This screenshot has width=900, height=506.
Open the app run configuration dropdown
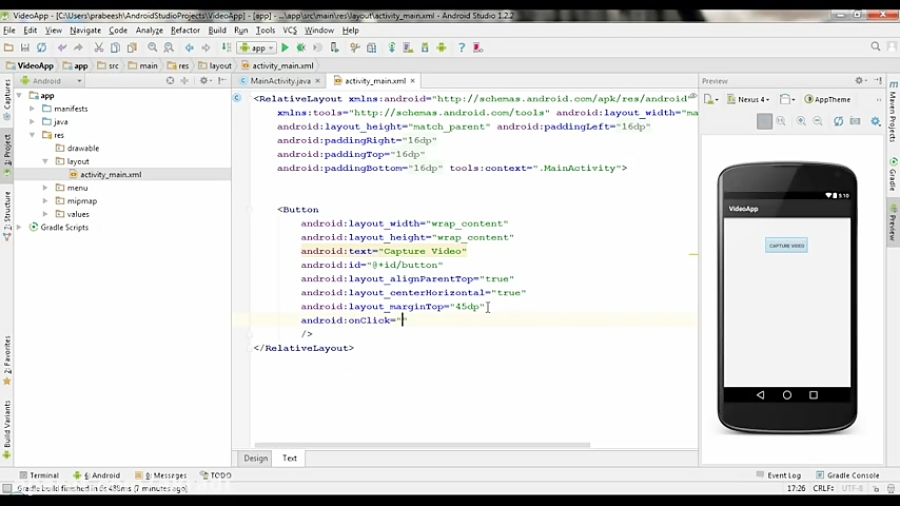tap(257, 48)
